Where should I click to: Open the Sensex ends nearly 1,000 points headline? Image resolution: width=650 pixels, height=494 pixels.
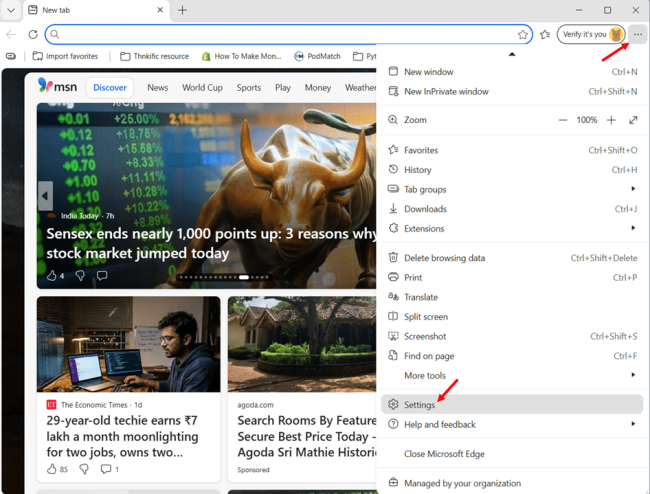point(211,243)
